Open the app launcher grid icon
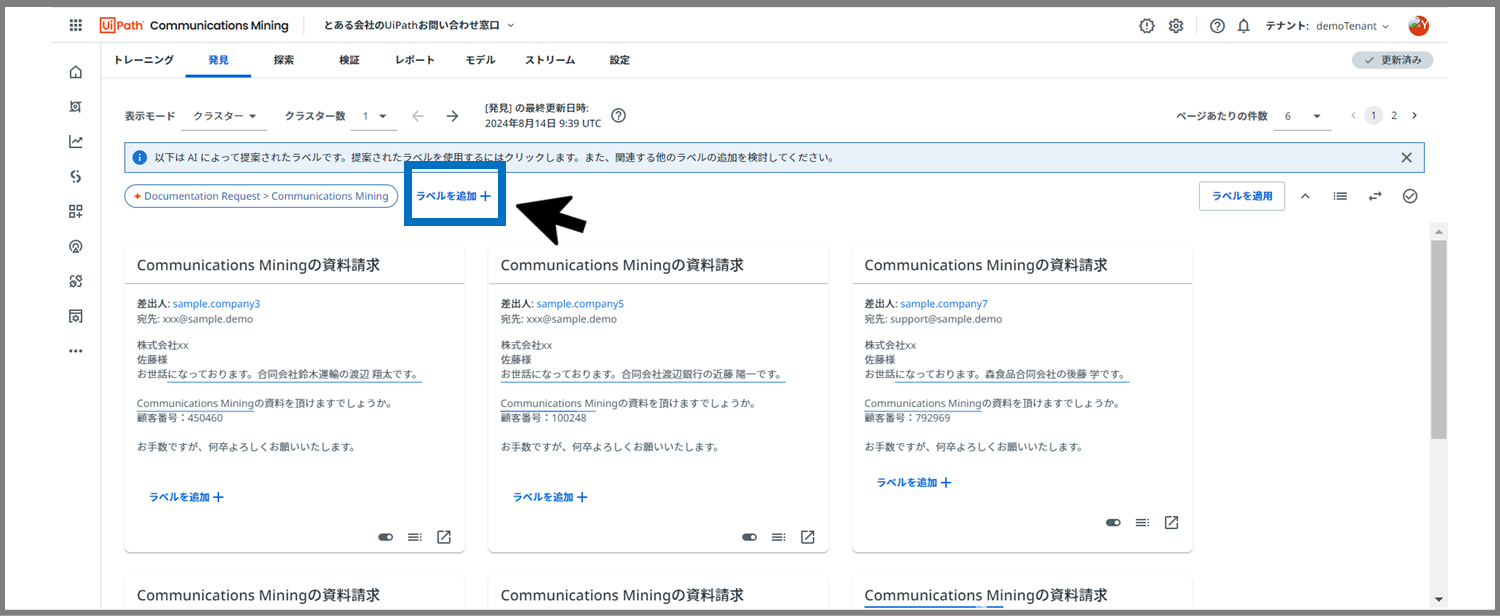This screenshot has height=616, width=1500. [76, 26]
